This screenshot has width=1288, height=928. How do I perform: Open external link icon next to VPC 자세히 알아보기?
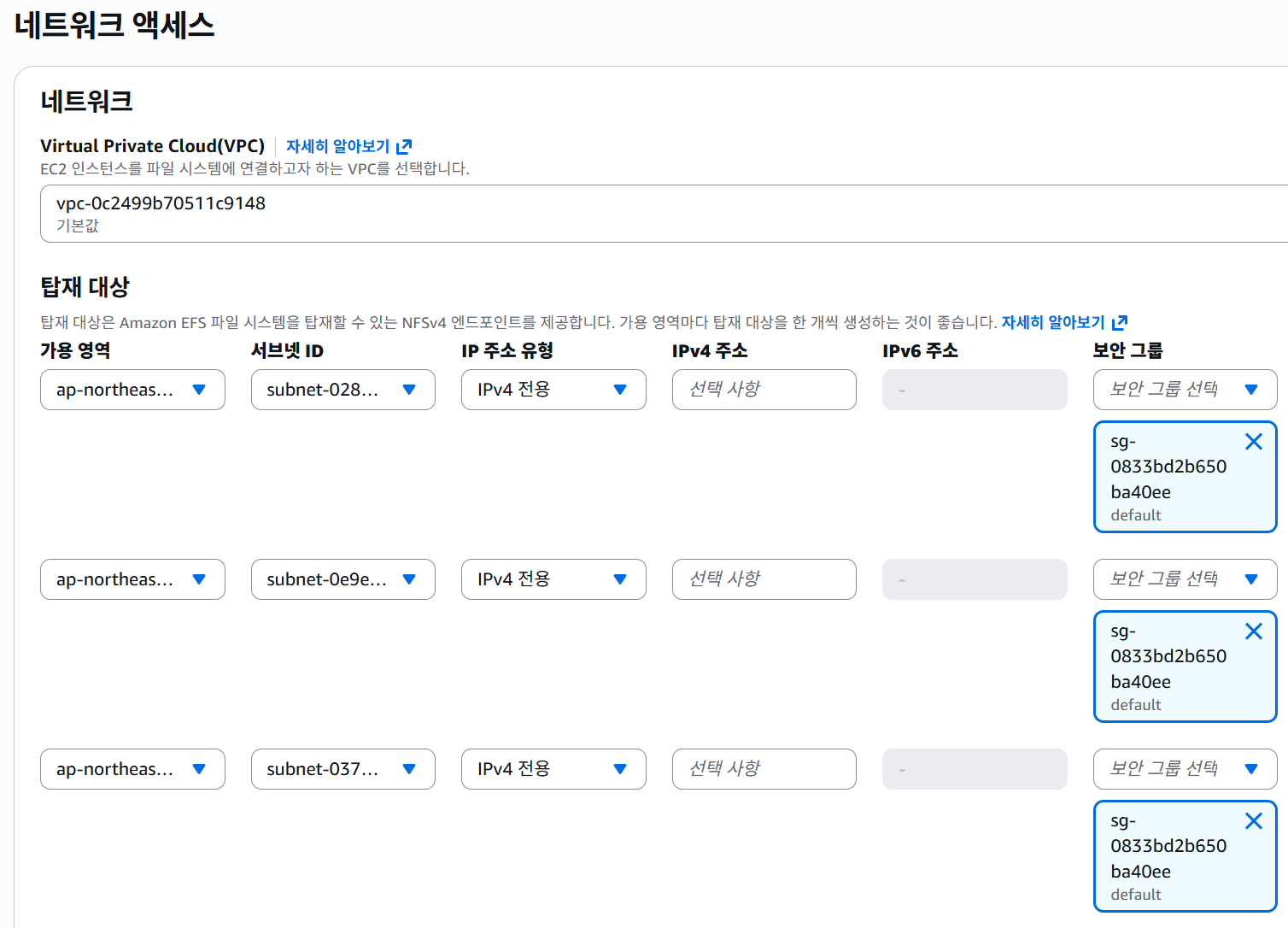(x=404, y=147)
